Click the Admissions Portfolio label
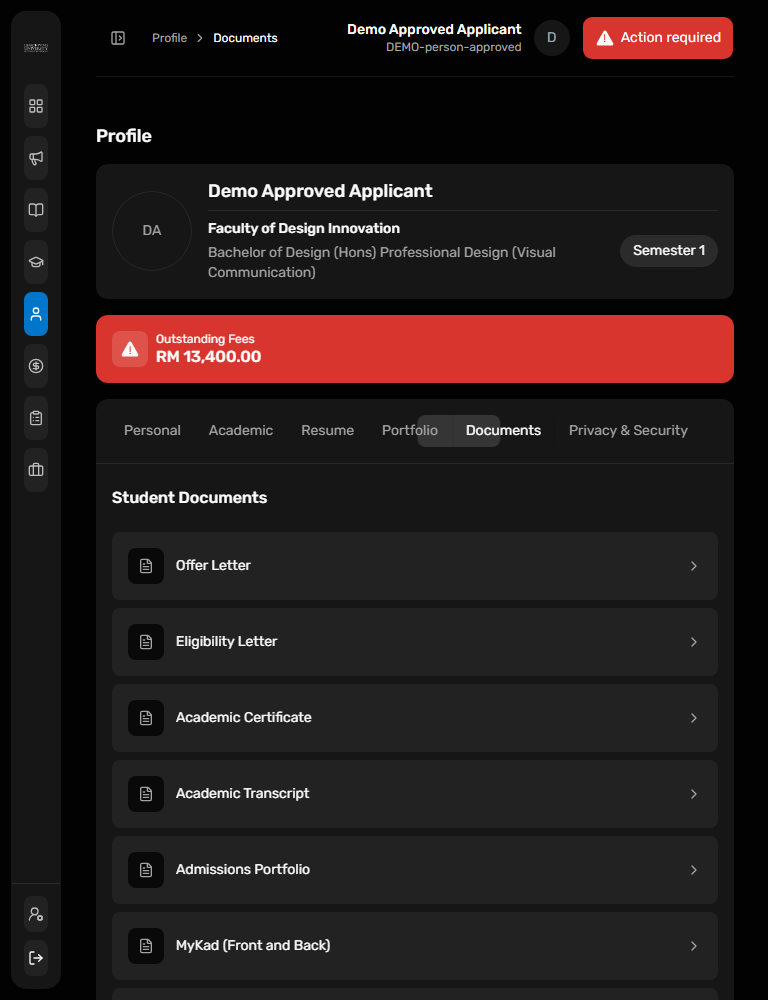The image size is (768, 1000). click(243, 869)
